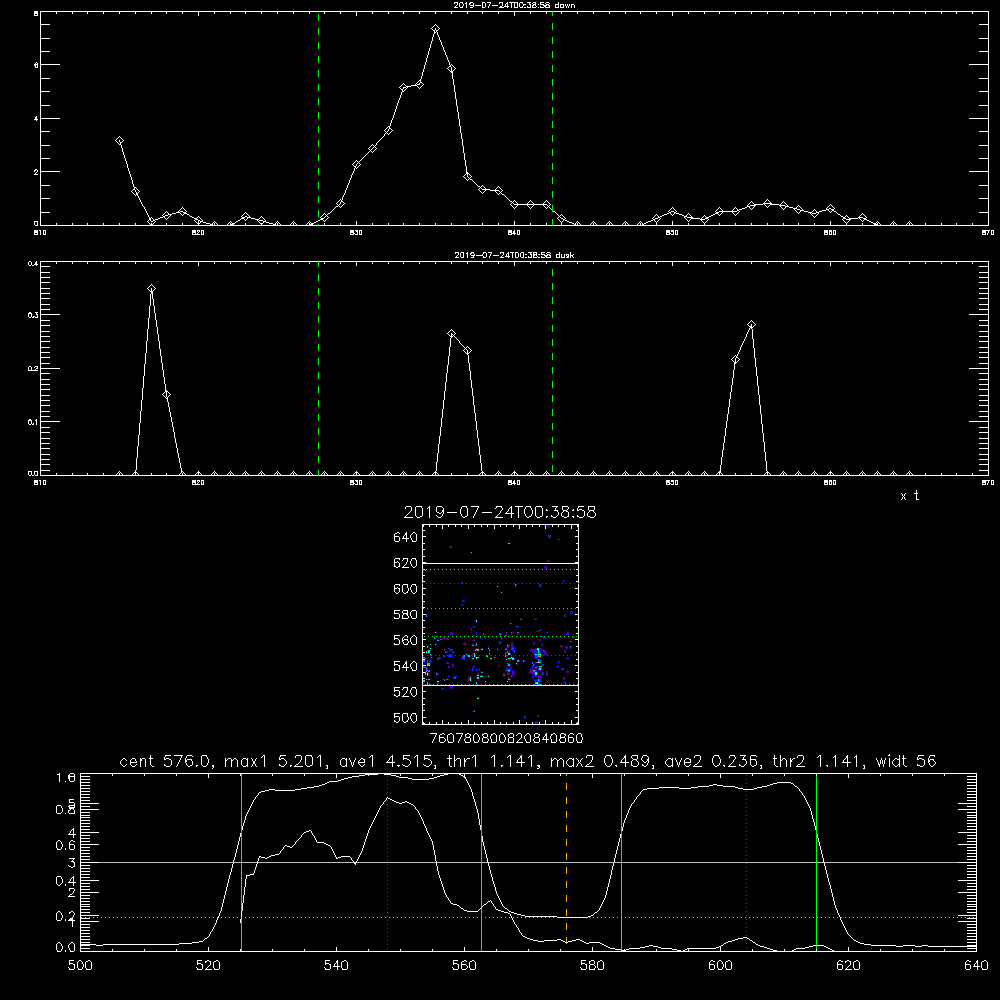Click the orange dashed center line in bottom plot

pyautogui.click(x=566, y=862)
